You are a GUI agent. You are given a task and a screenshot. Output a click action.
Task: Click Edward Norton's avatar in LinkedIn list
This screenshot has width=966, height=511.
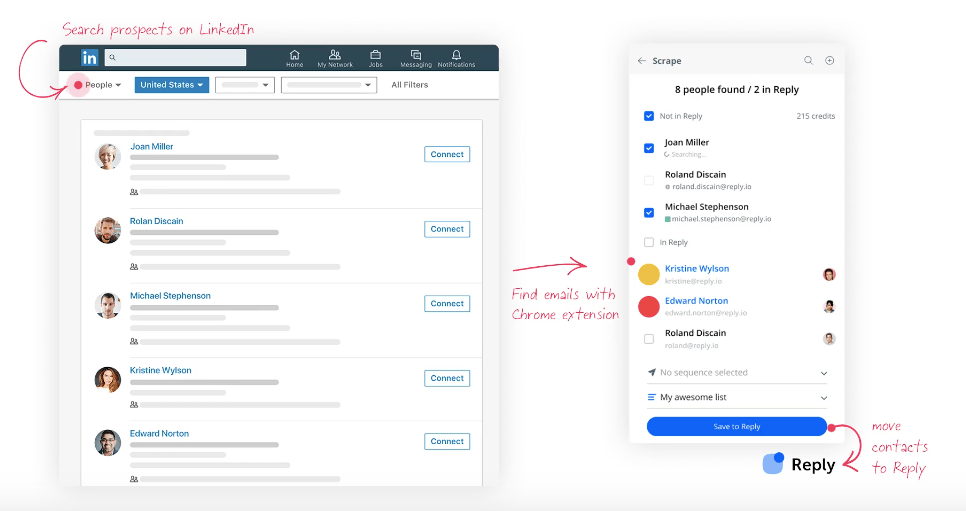[107, 443]
